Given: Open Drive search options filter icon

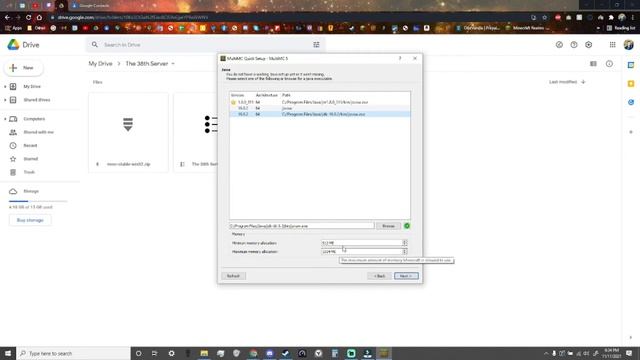Looking at the screenshot, I should click(316, 45).
